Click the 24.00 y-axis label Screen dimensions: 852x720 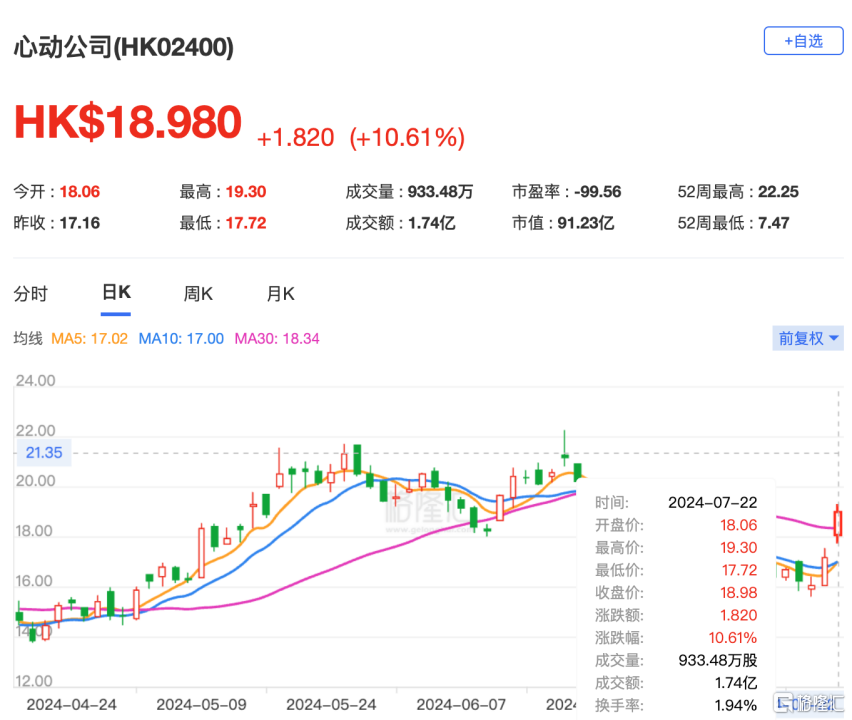click(35, 380)
